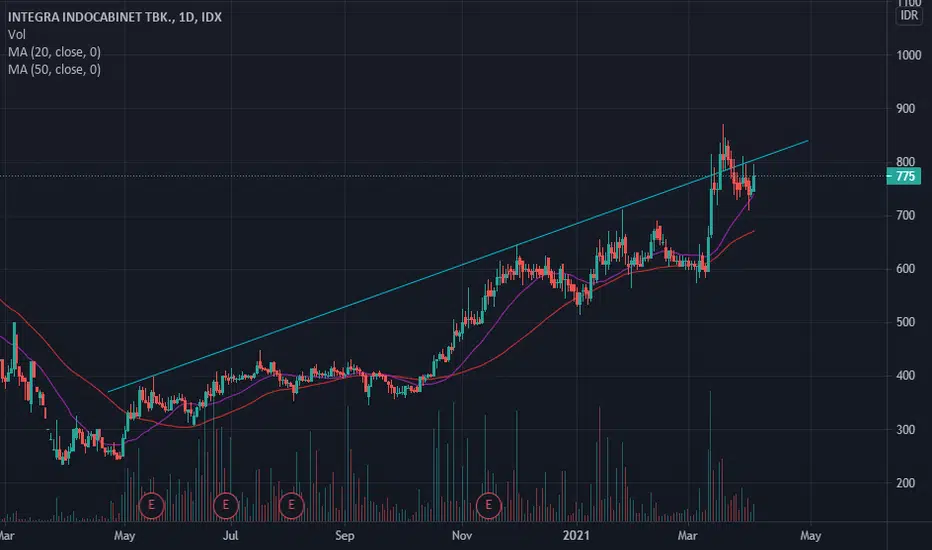Click the 200 price axis label
This screenshot has height=550, width=932.
[906, 483]
